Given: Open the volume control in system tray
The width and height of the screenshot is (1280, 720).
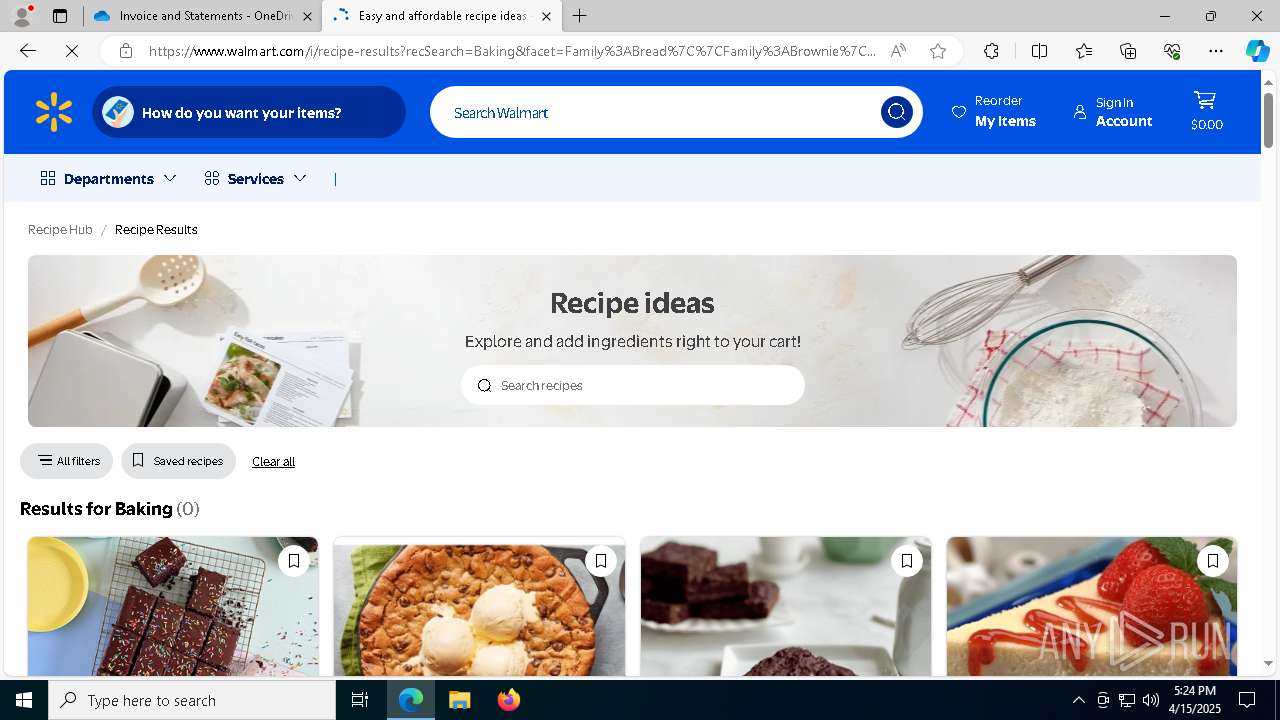Looking at the screenshot, I should 1151,700.
